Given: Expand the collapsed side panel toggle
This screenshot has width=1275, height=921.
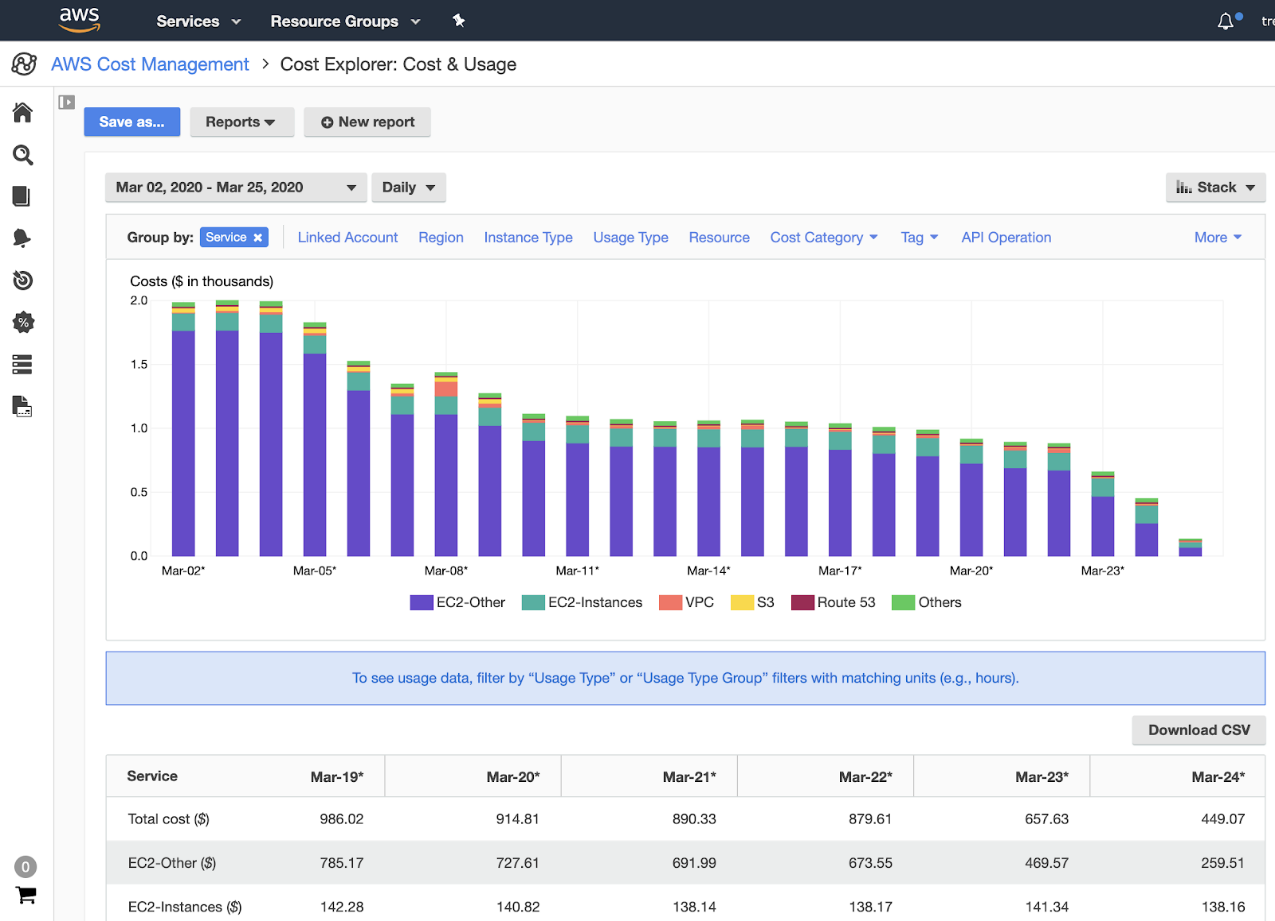Looking at the screenshot, I should [67, 101].
